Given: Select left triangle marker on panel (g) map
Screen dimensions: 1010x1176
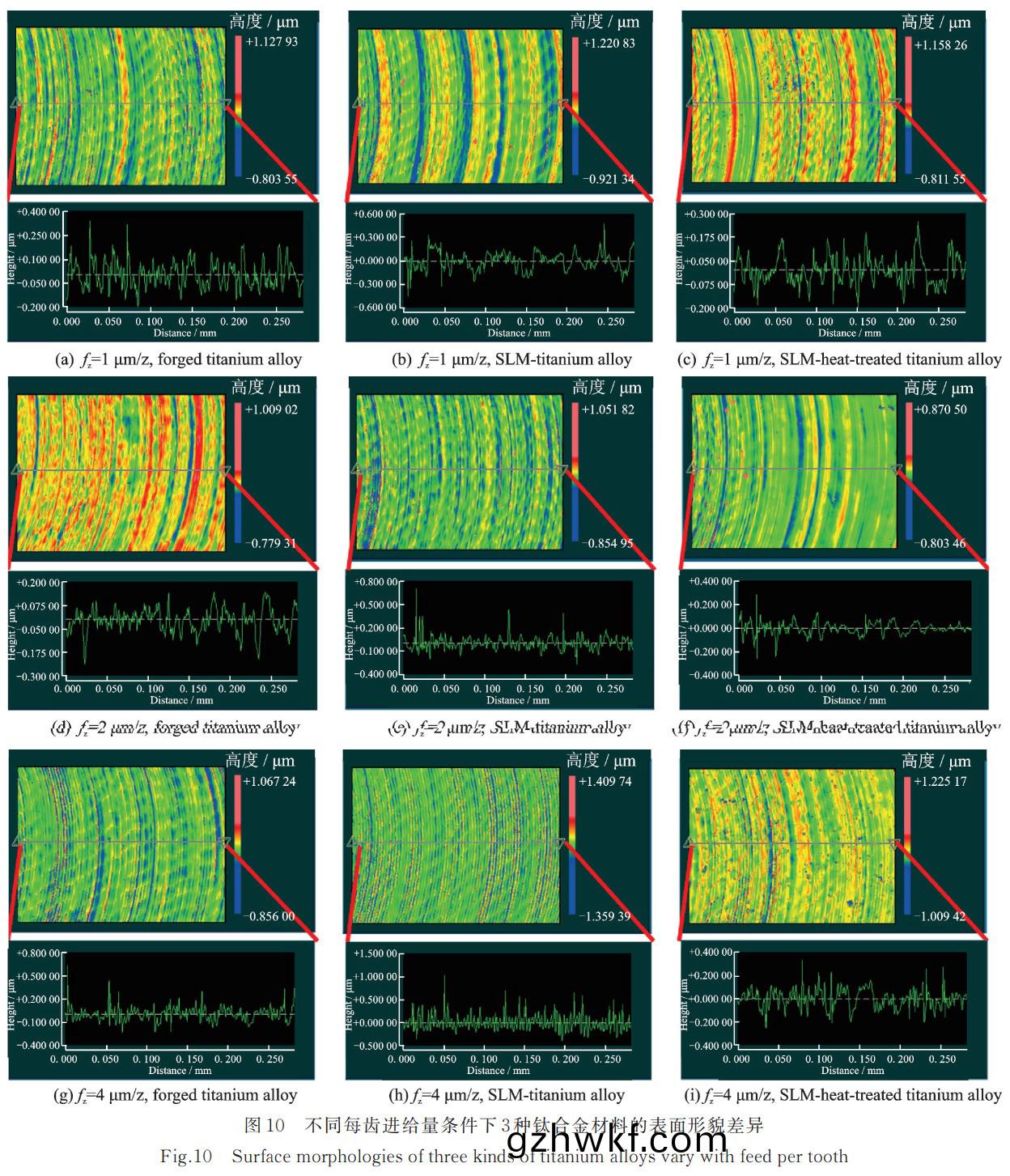Looking at the screenshot, I should coord(16,843).
